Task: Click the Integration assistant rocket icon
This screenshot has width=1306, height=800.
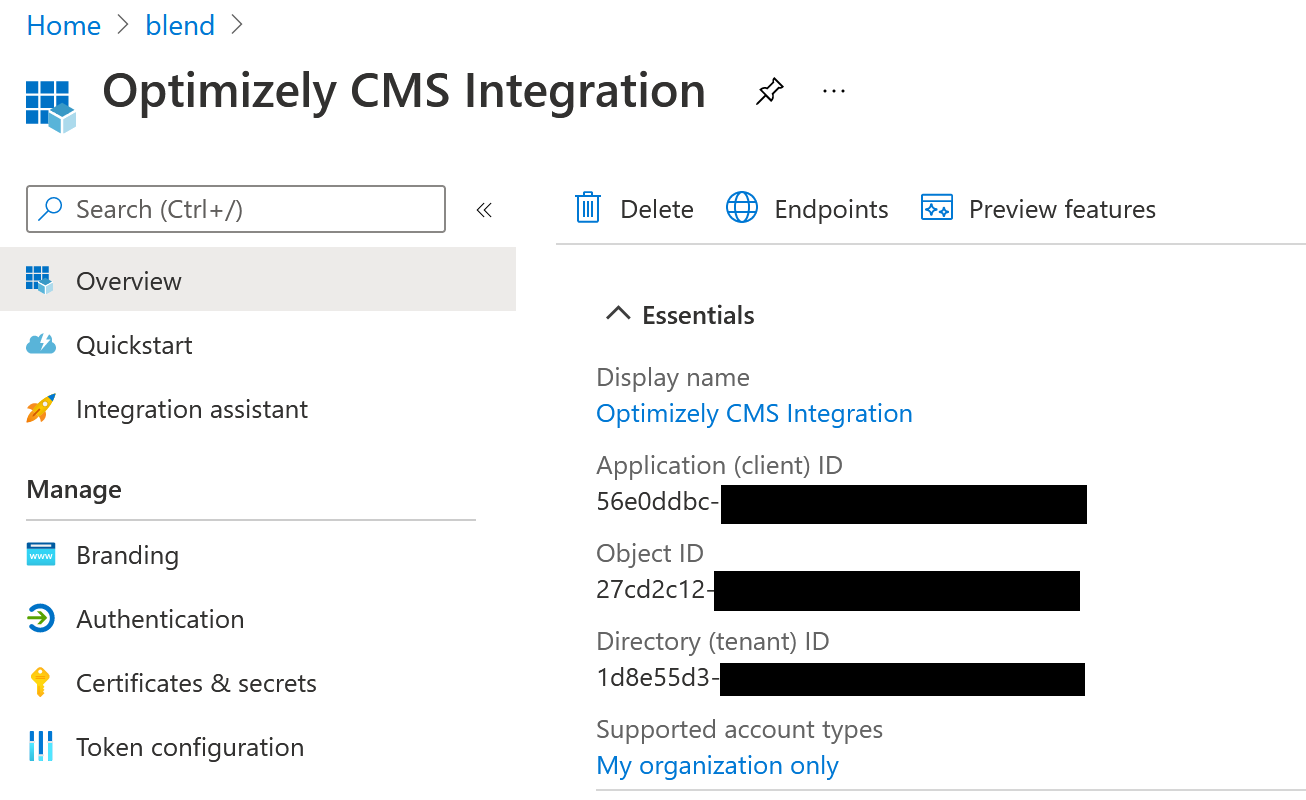Action: coord(40,408)
